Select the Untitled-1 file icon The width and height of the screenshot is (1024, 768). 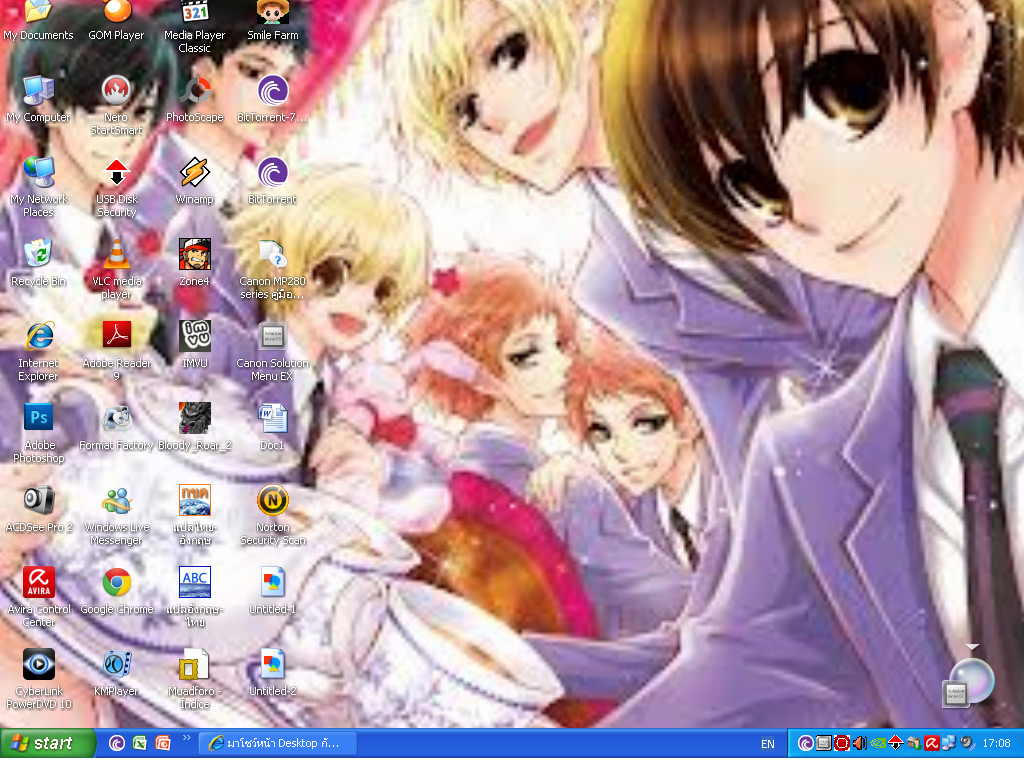[x=272, y=591]
